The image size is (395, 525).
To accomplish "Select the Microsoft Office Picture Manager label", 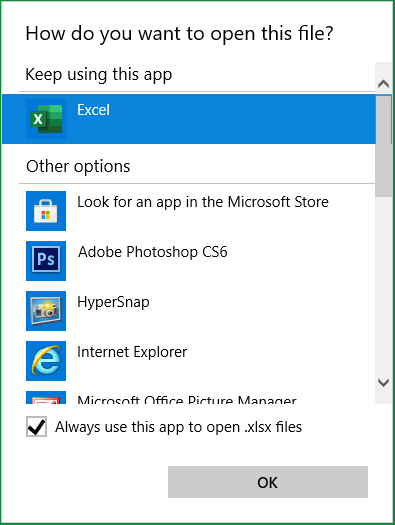I will click(x=187, y=399).
